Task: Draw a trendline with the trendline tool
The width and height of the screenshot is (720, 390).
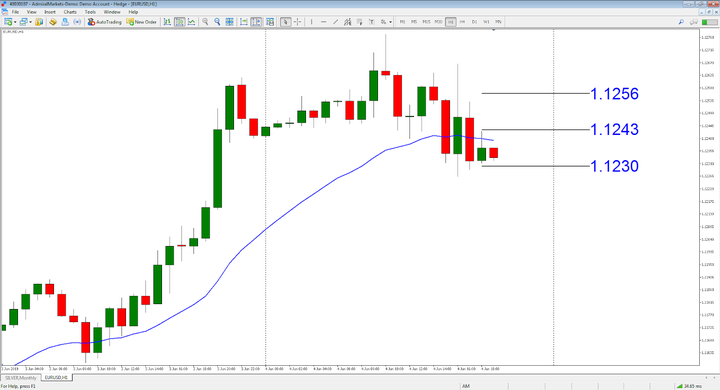Action: (x=335, y=22)
